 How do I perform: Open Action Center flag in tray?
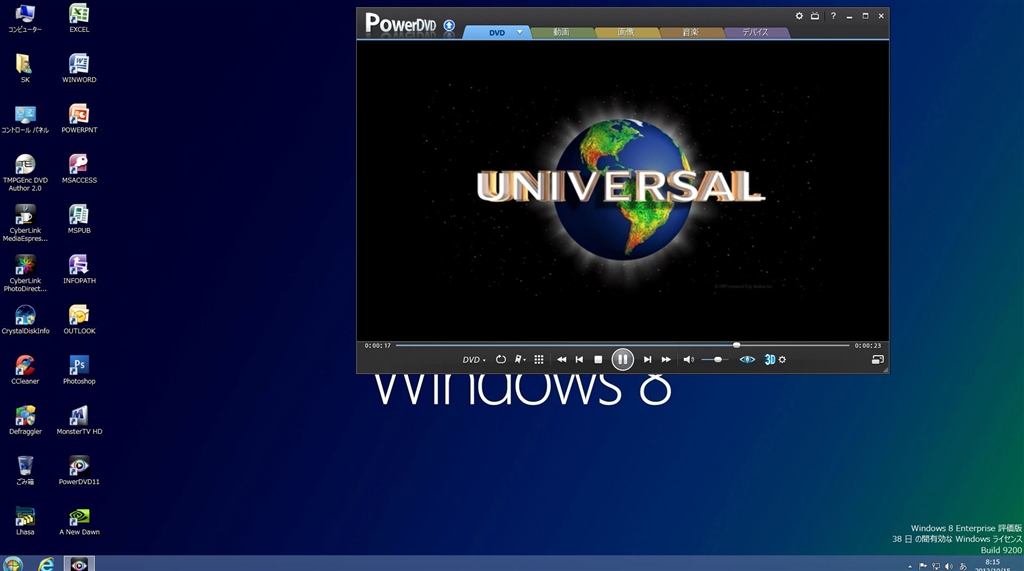tap(923, 566)
